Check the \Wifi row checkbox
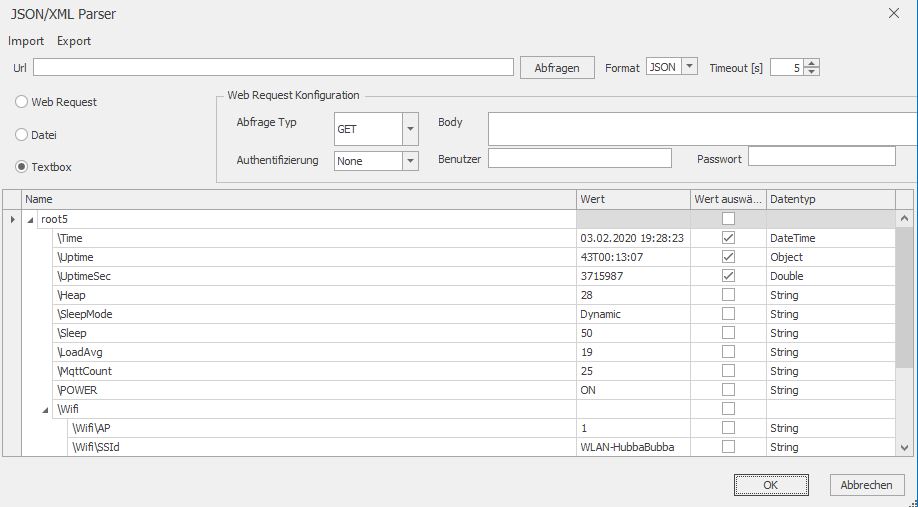 pyautogui.click(x=728, y=409)
